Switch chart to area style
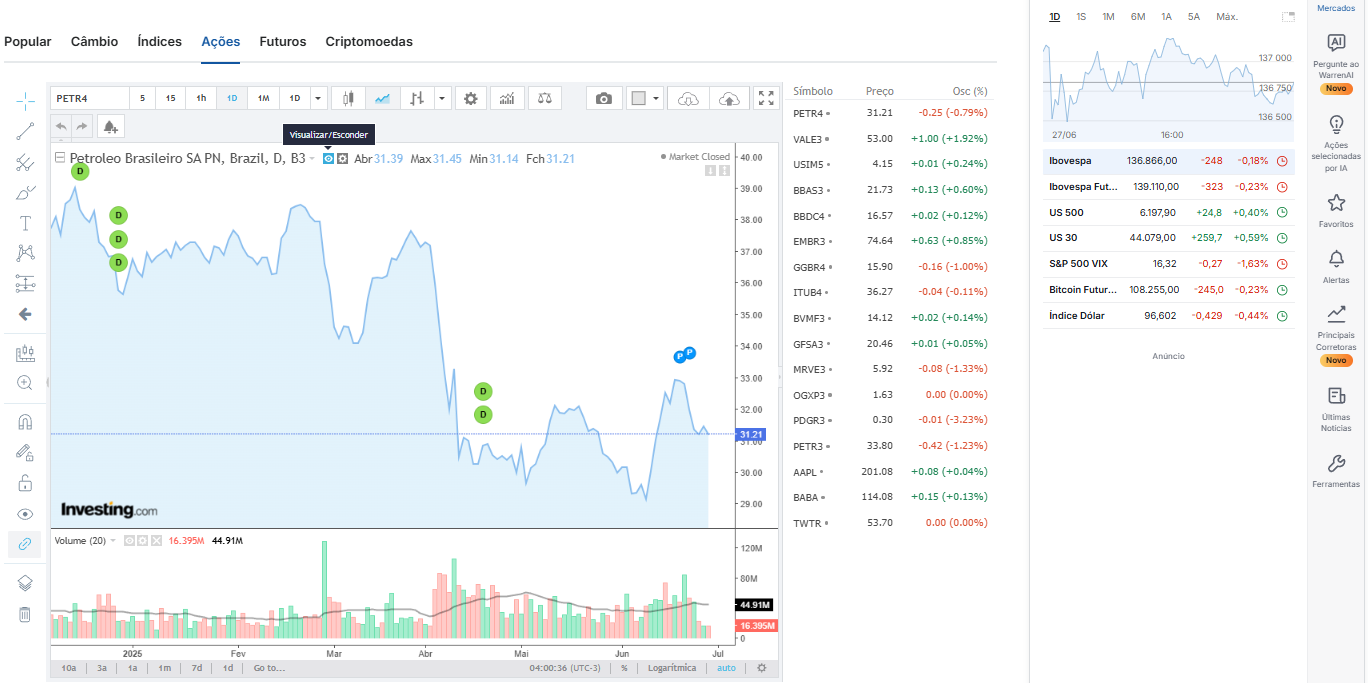 click(x=382, y=98)
